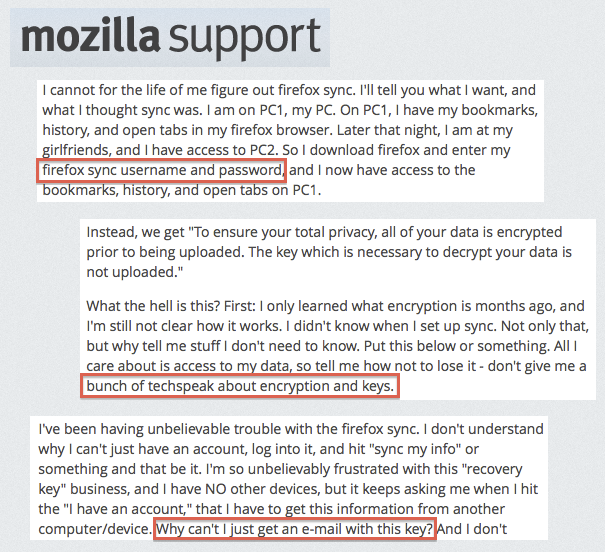Click the word "mozilla" in the header
Viewport: 605px width, 552px height.
tap(91, 36)
